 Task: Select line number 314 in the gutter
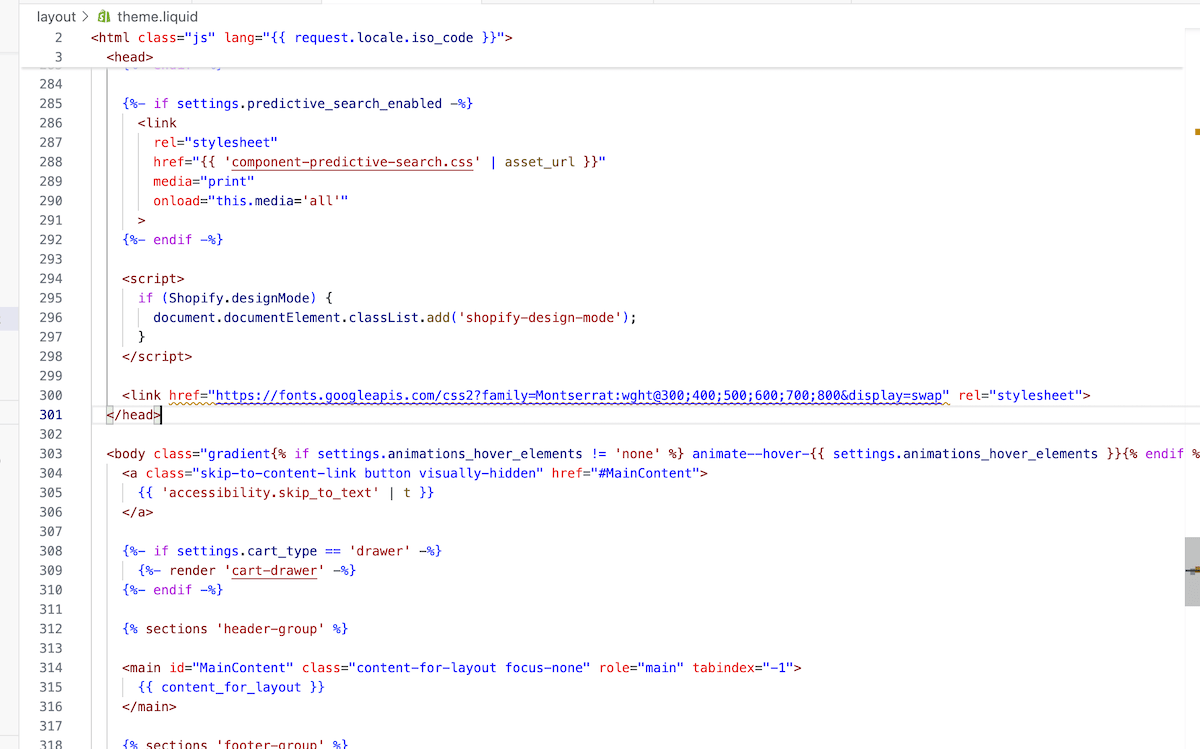point(51,667)
